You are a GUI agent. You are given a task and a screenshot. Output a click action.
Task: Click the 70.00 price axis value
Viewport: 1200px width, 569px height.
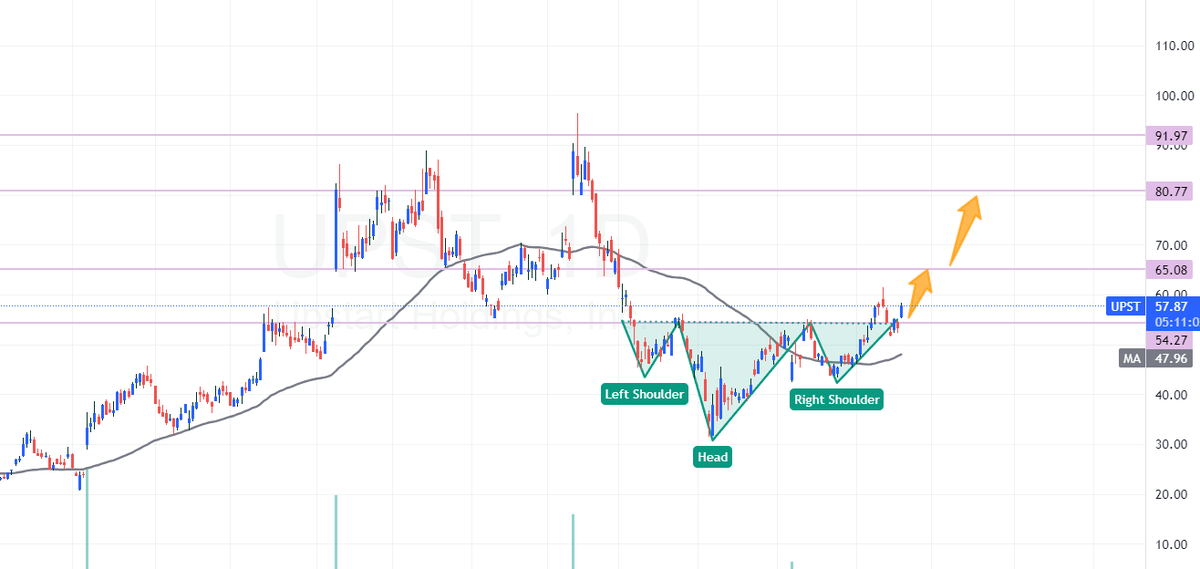(1172, 245)
